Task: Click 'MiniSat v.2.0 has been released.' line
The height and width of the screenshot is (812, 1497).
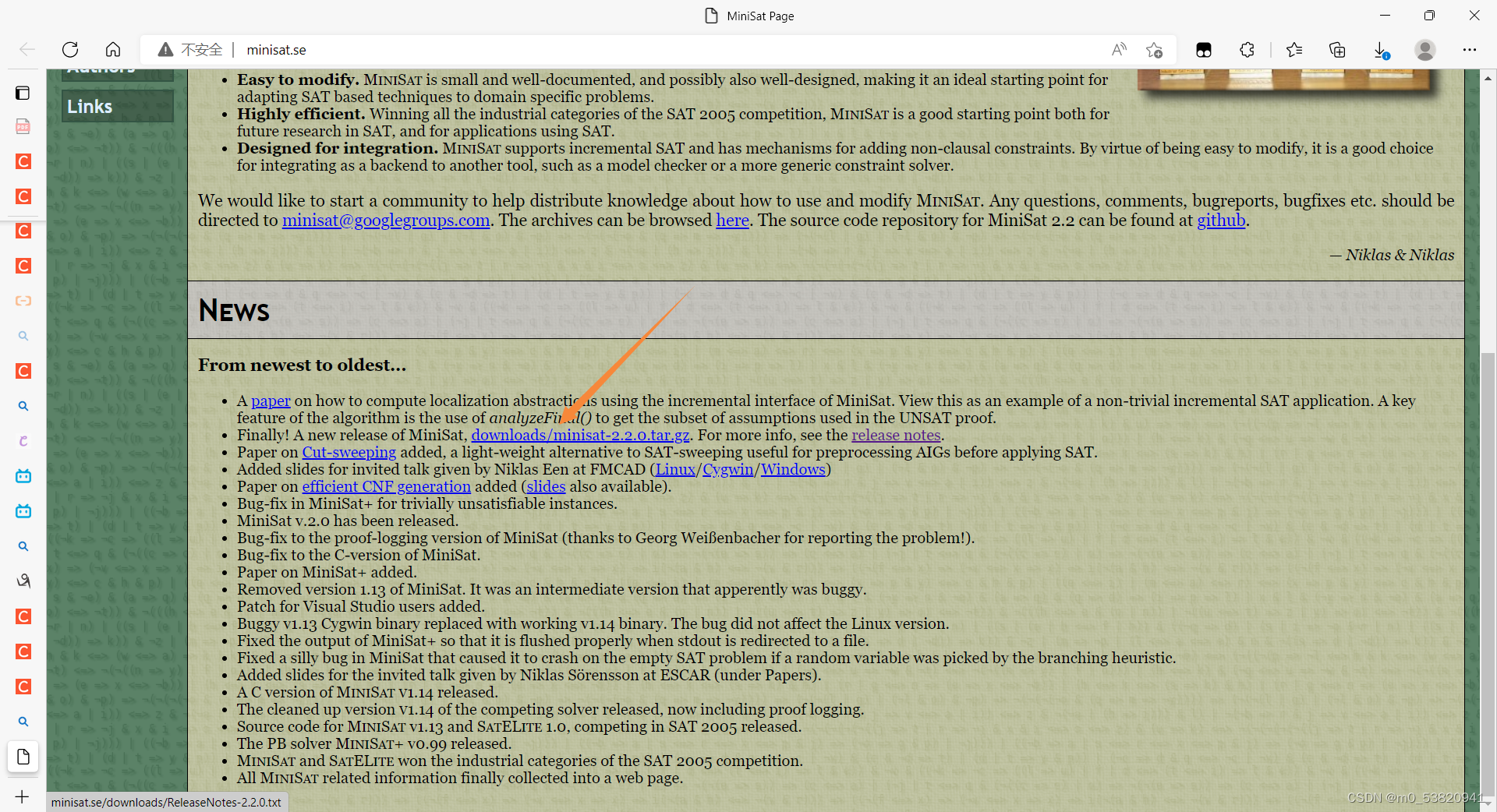Action: [x=348, y=521]
